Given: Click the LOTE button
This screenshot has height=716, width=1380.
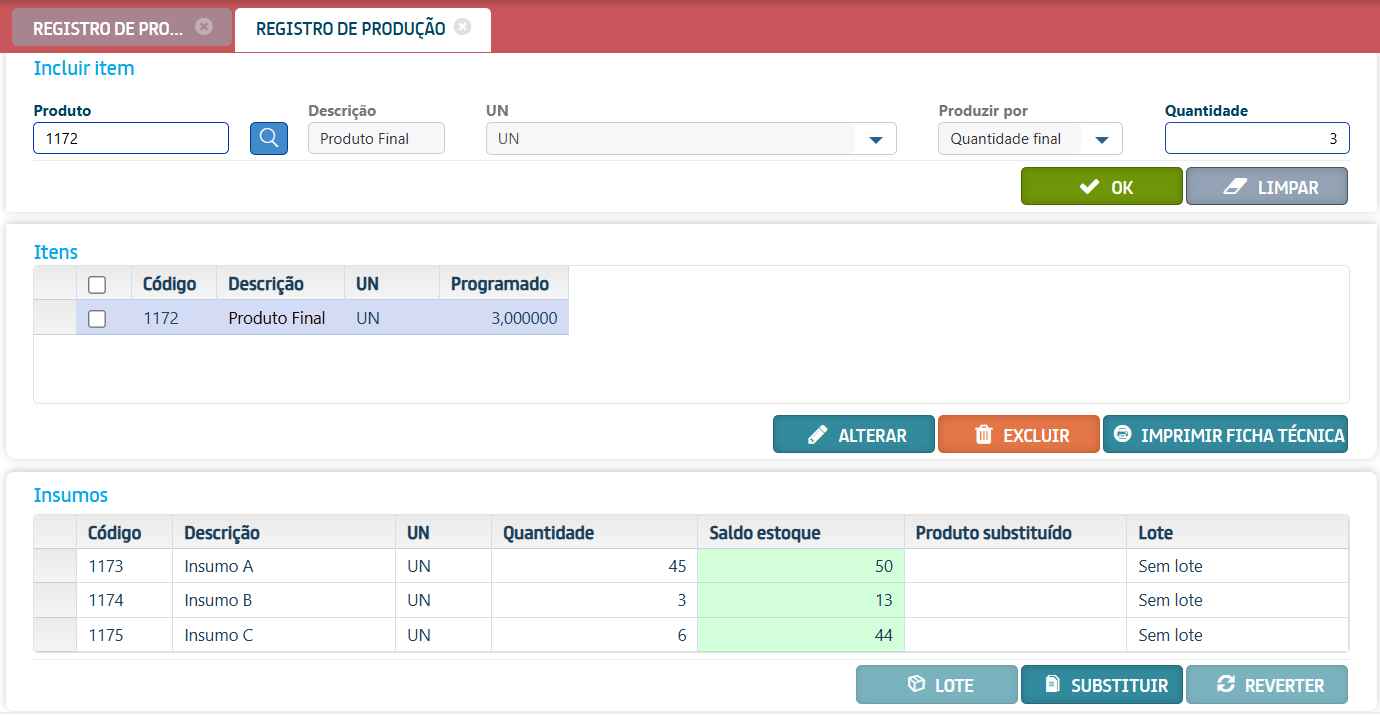Looking at the screenshot, I should click(x=937, y=685).
